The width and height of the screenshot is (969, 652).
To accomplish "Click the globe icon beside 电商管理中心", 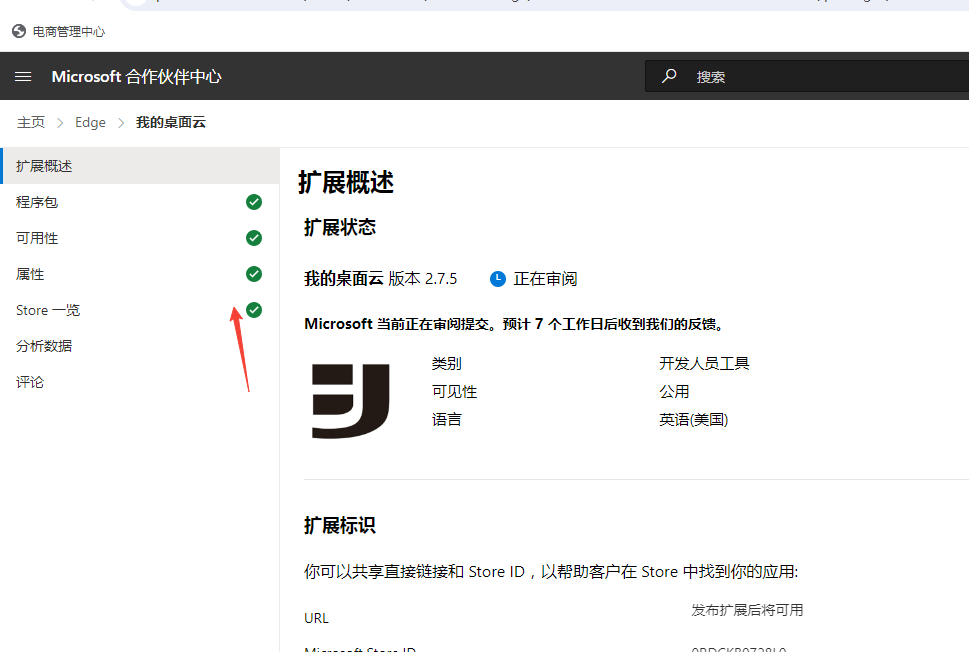I will [19, 31].
